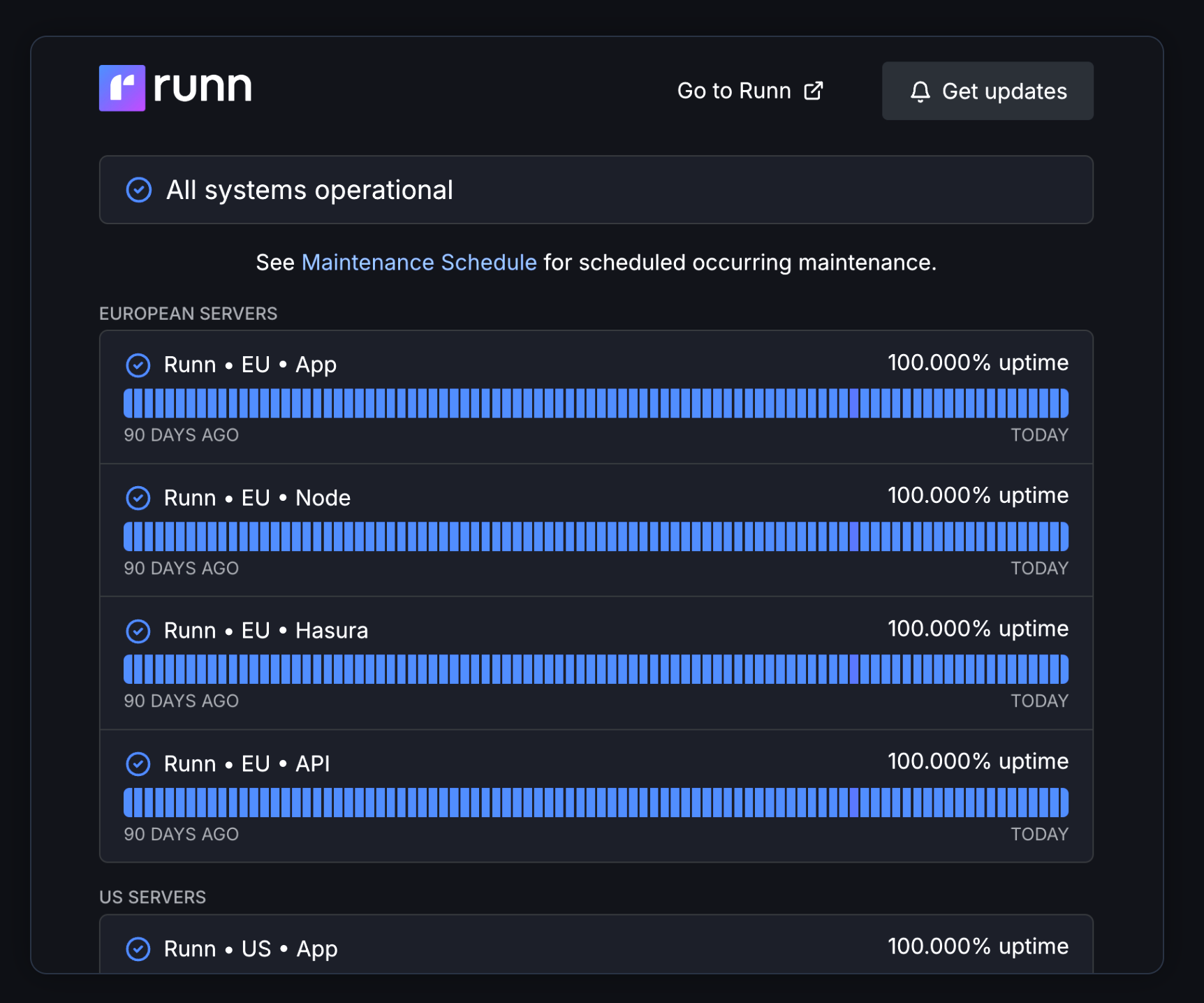Click the All systems operational checkmark icon
1204x1003 pixels.
coord(139,190)
